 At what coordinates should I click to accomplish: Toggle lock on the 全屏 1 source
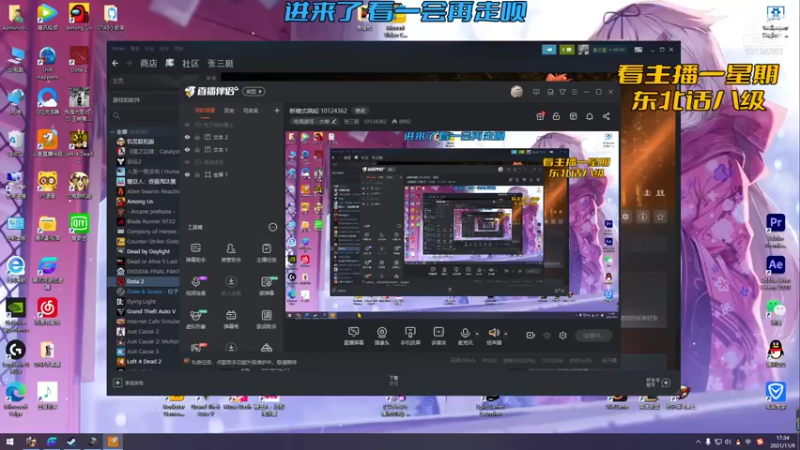point(197,174)
